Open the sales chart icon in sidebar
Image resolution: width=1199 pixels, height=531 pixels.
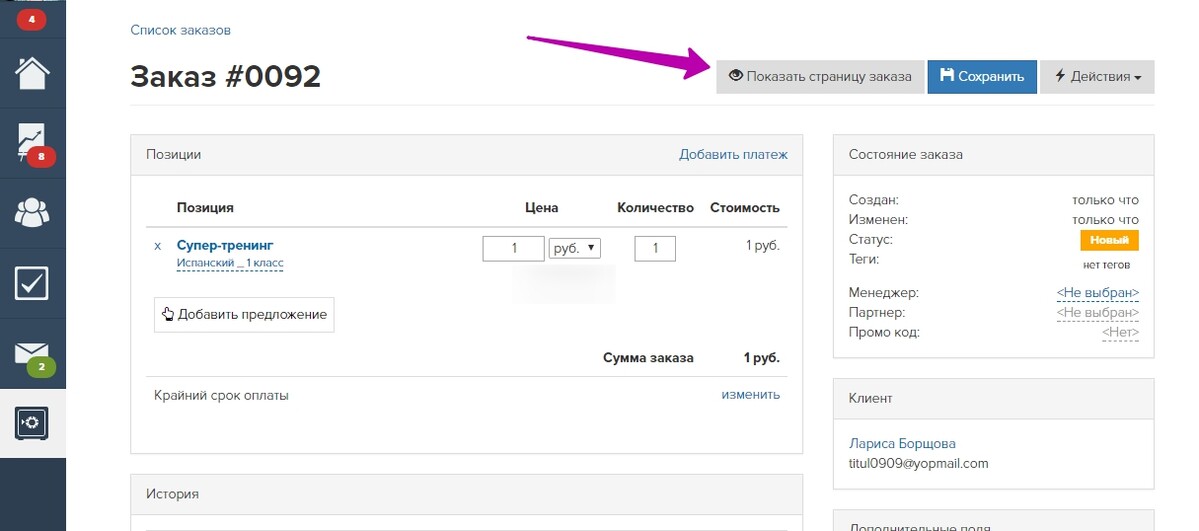click(x=32, y=143)
